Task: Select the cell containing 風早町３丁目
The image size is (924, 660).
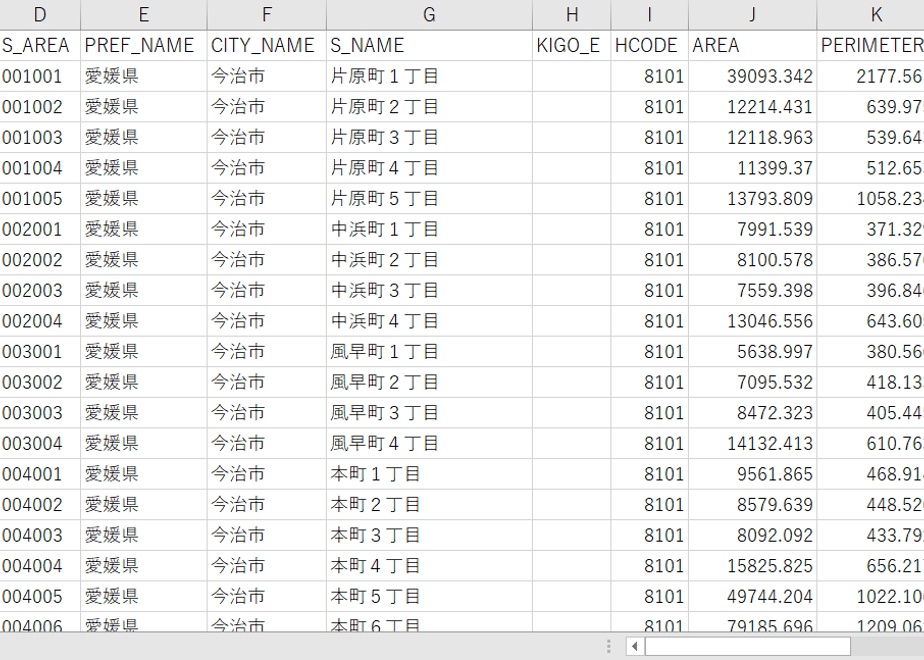Action: pyautogui.click(x=429, y=412)
